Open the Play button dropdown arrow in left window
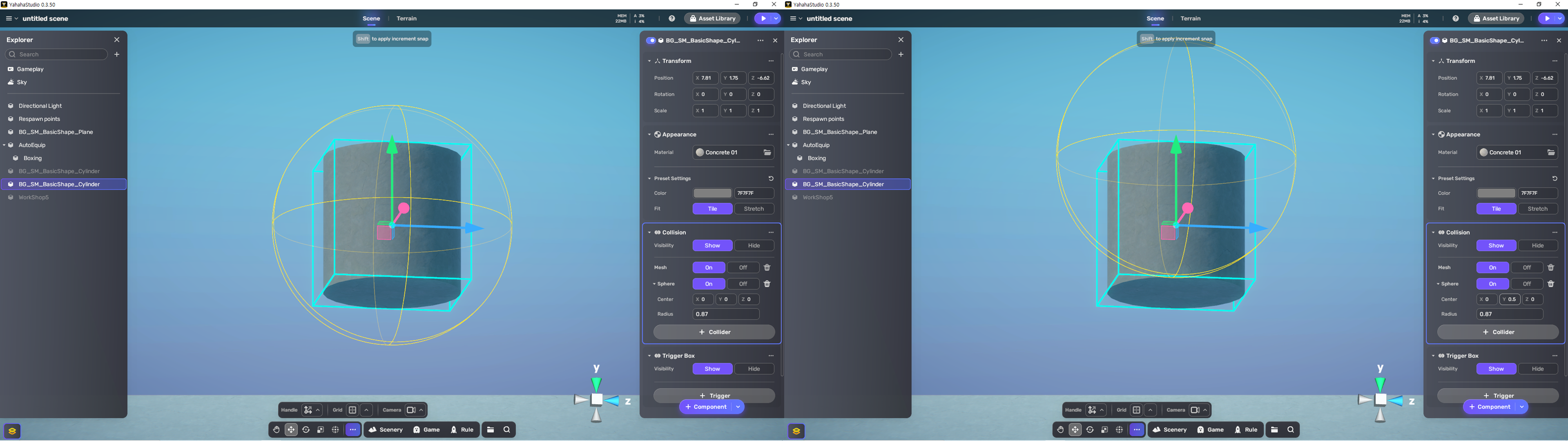Viewport: 1568px width, 441px height. click(x=776, y=19)
